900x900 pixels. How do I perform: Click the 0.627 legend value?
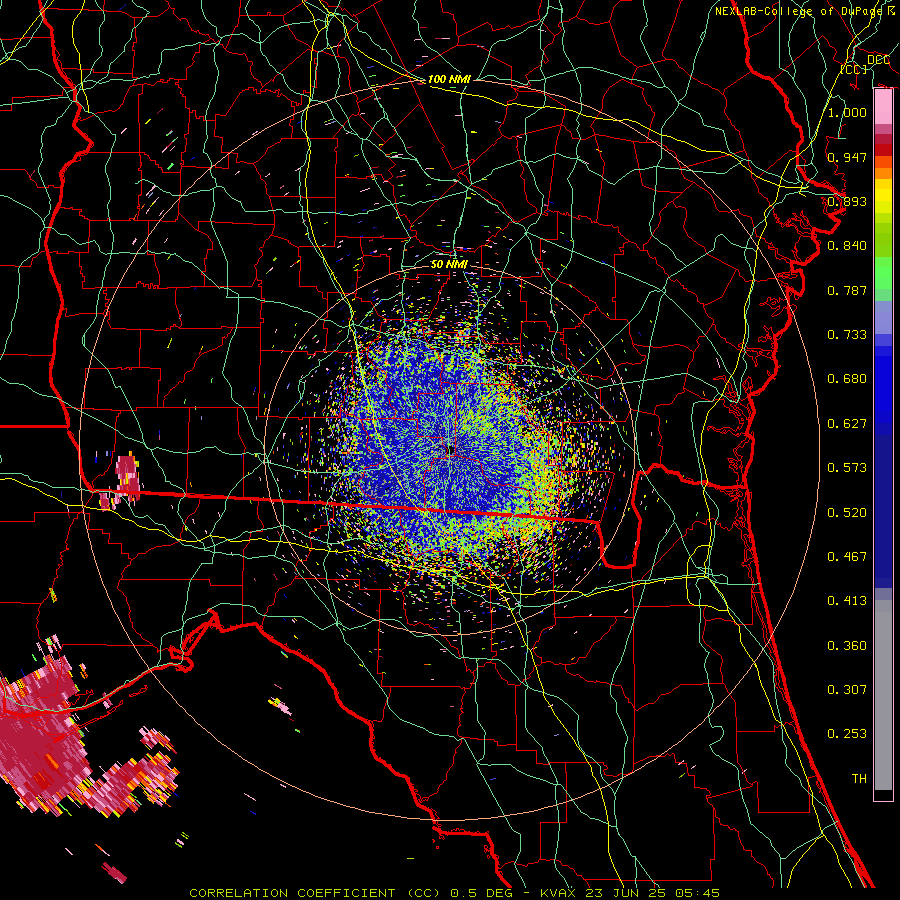847,424
